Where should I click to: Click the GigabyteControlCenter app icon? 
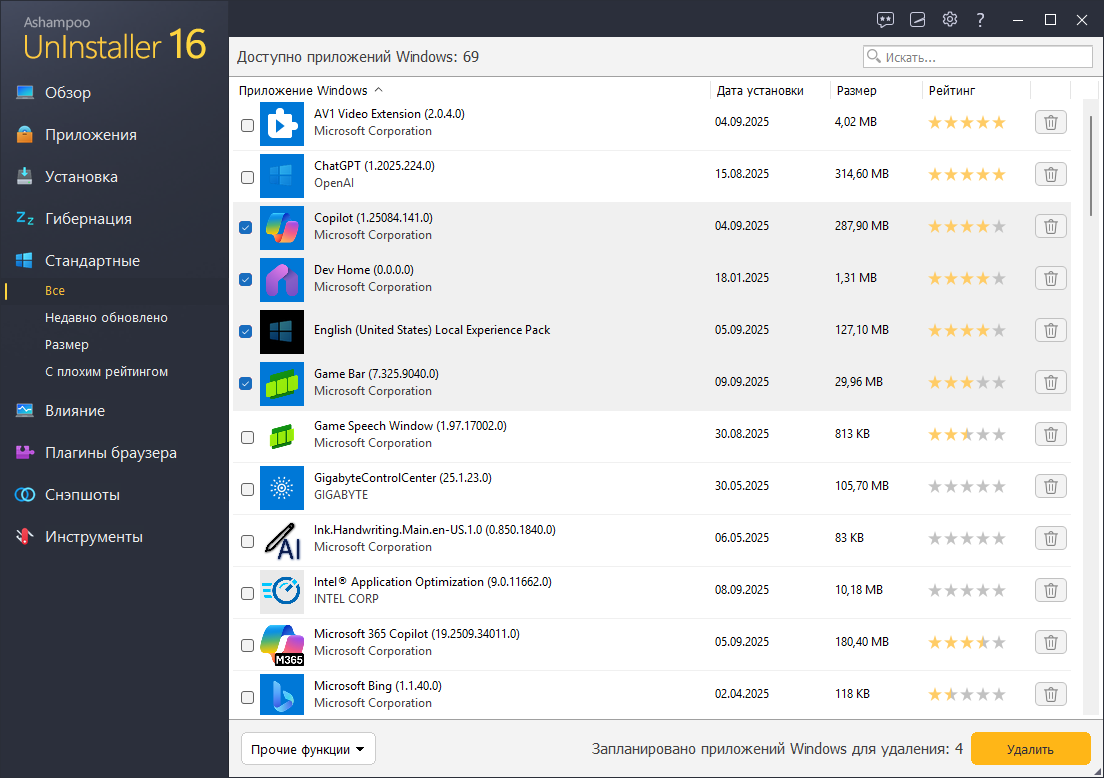click(282, 488)
